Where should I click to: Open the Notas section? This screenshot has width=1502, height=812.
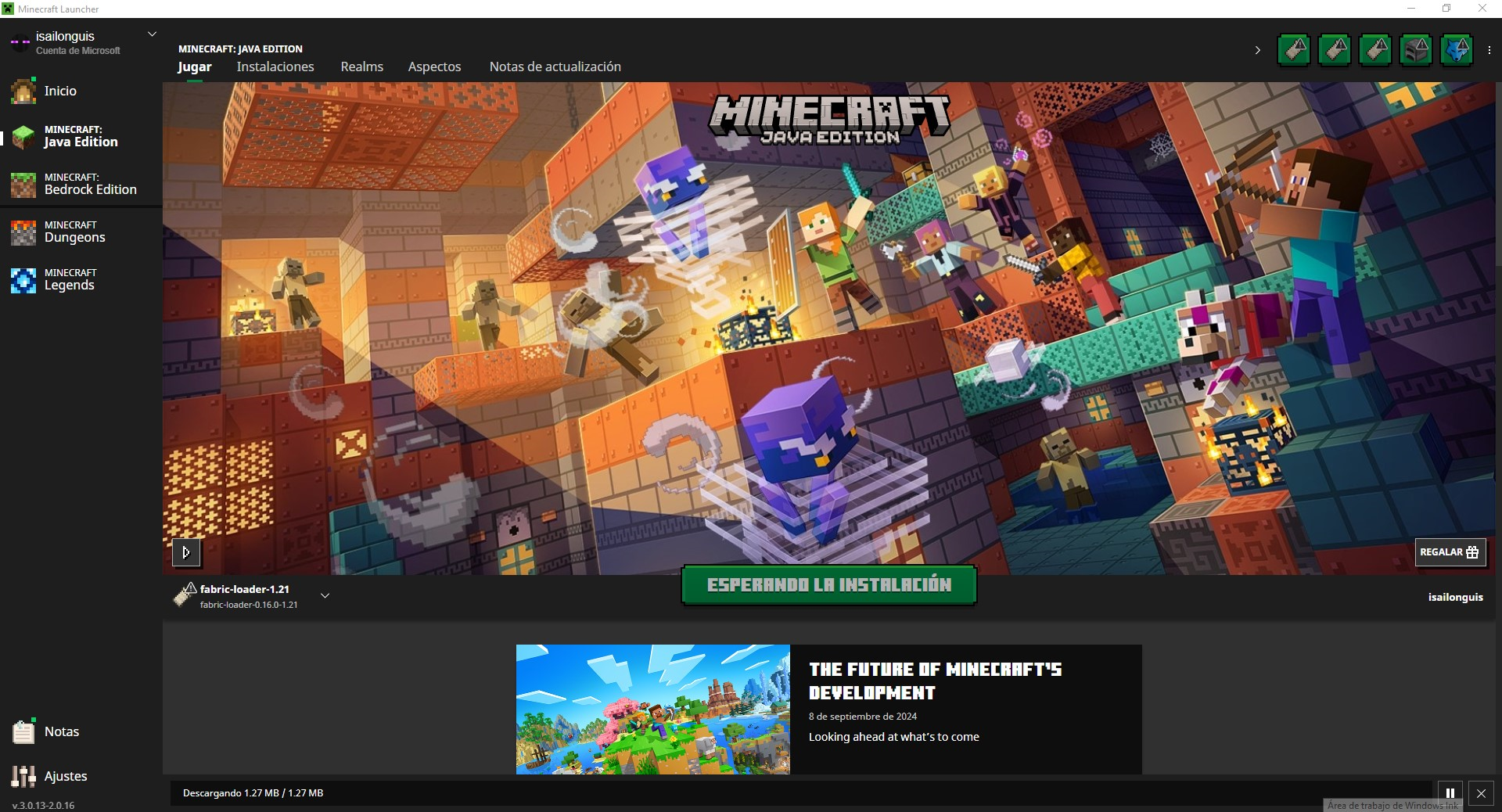pos(81,731)
